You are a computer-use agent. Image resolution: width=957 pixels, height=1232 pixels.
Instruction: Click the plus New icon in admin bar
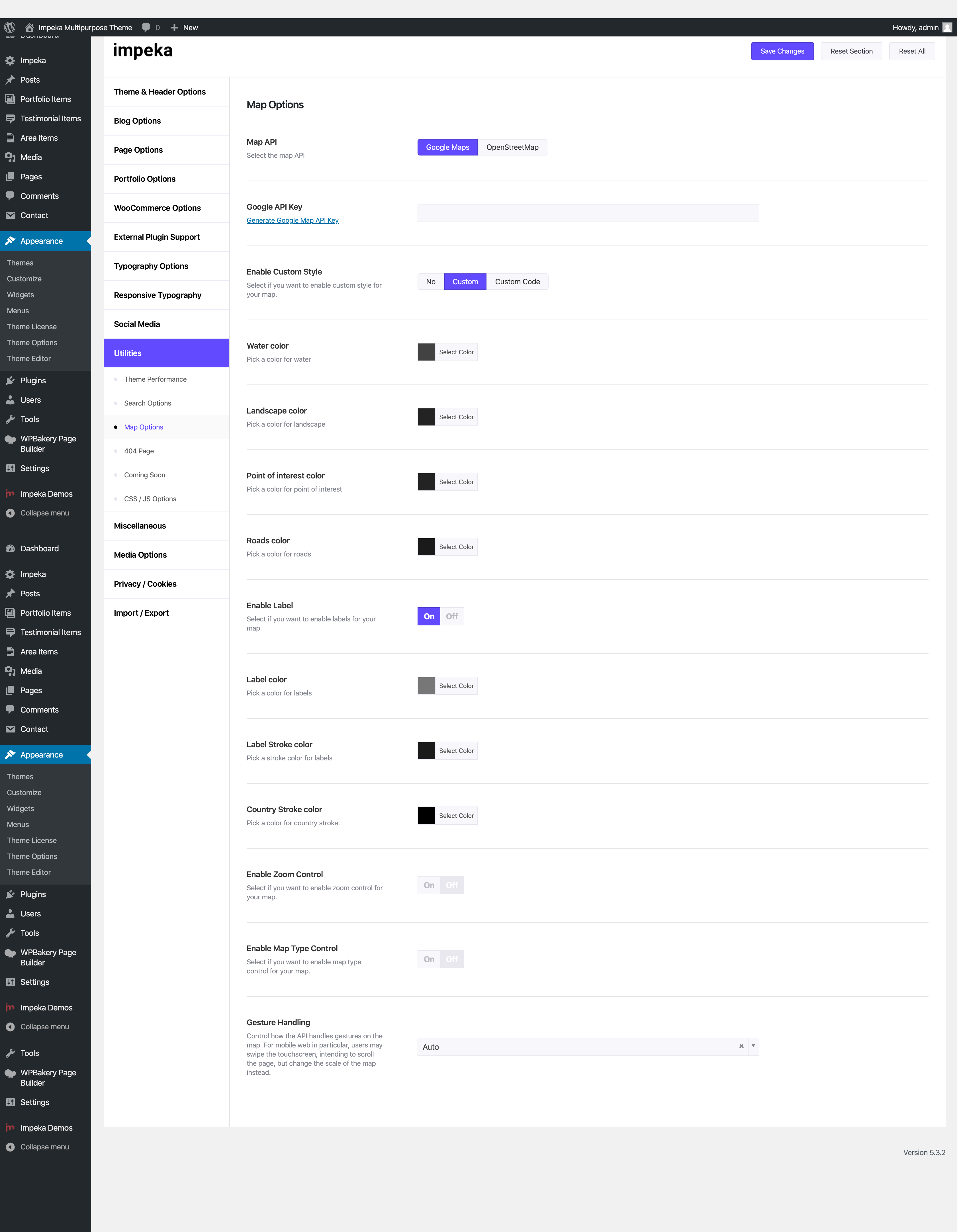174,28
